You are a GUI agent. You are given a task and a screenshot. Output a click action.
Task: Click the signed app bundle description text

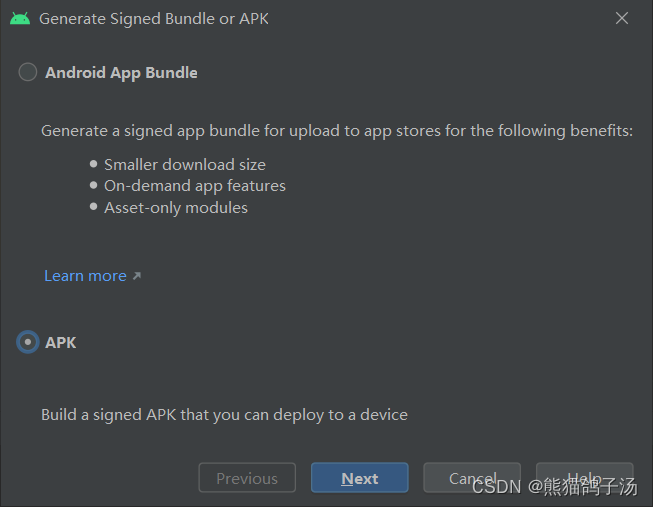click(337, 131)
